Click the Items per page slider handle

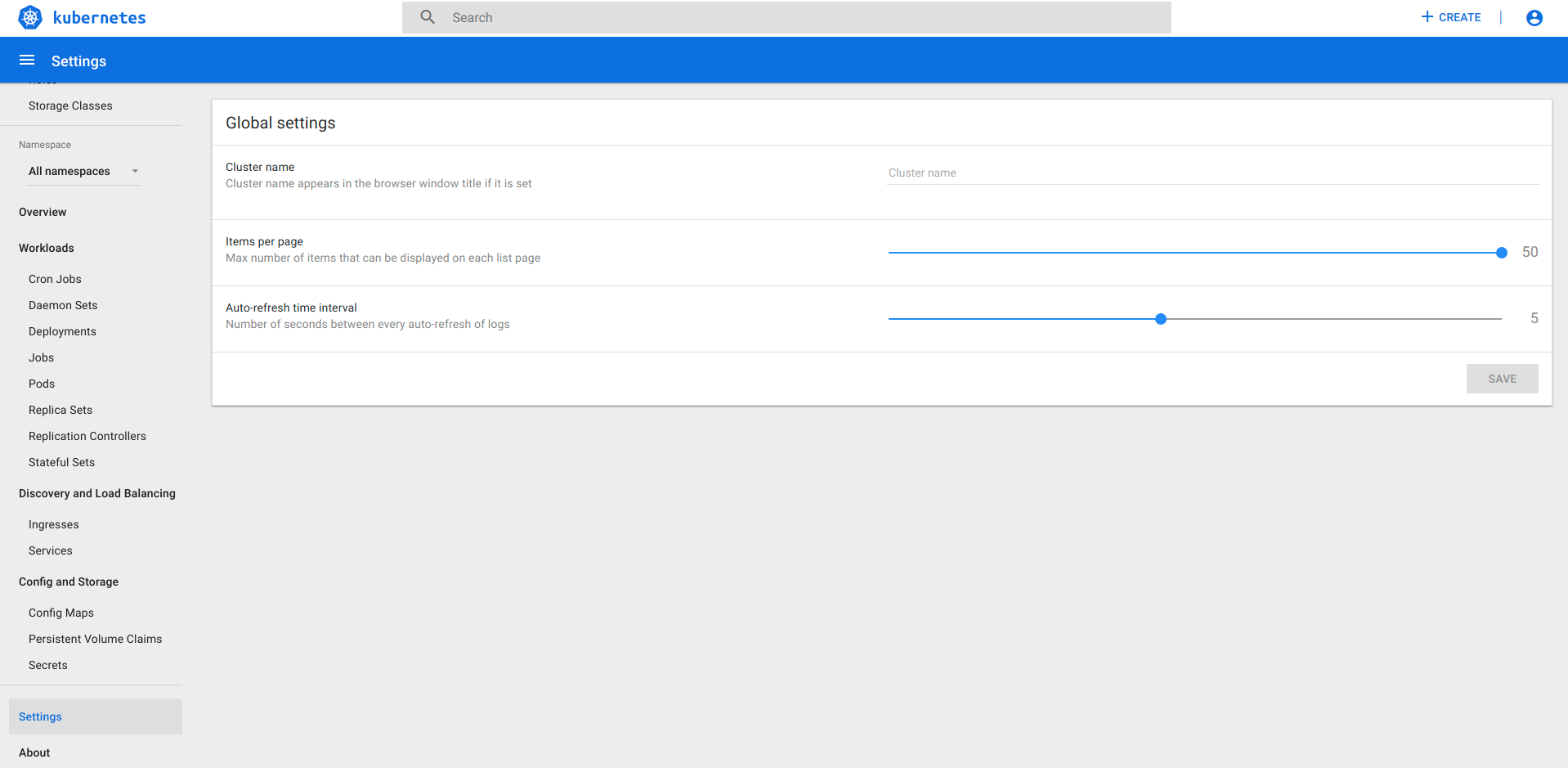(x=1501, y=253)
